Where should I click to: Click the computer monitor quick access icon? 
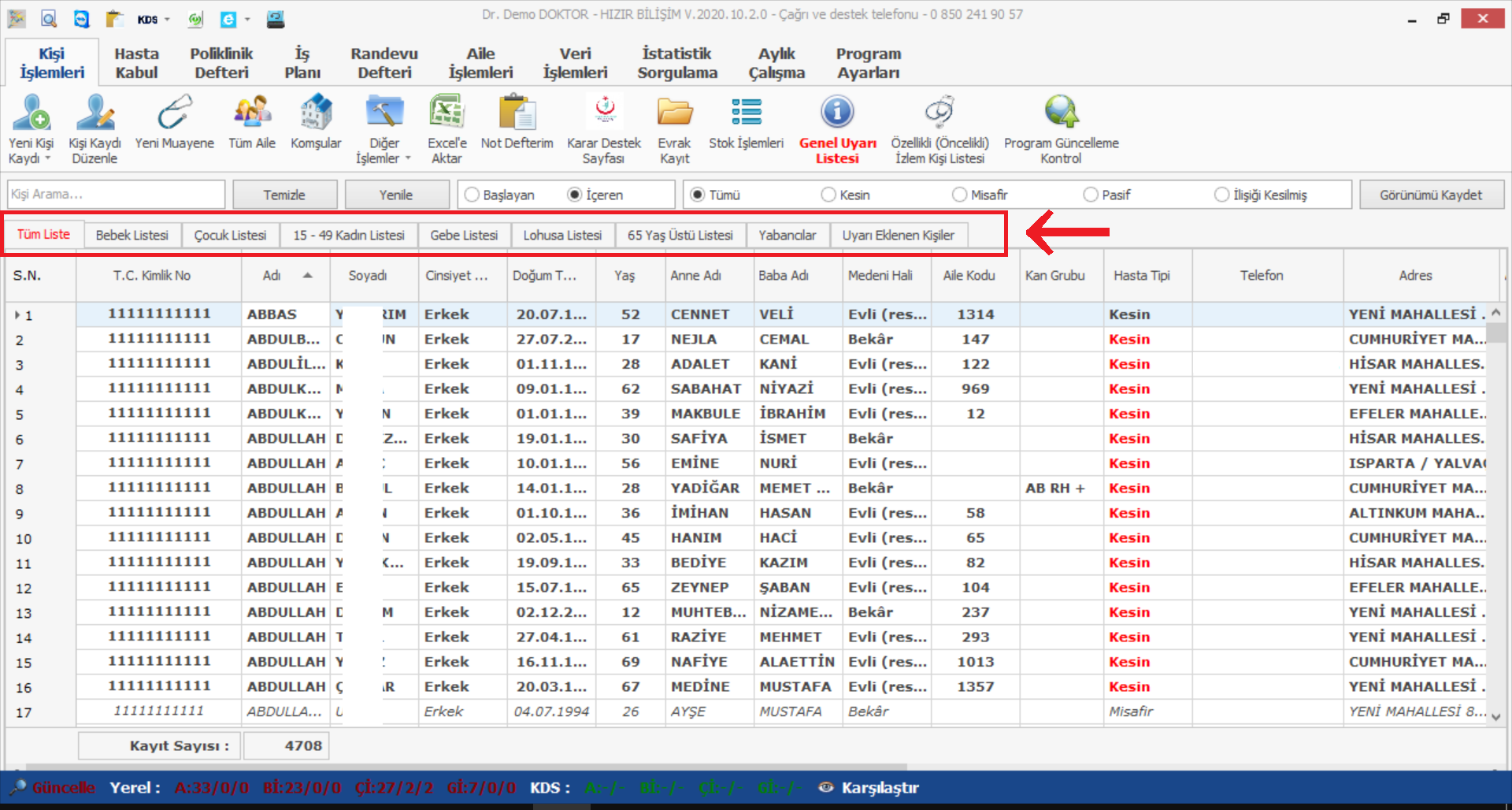pos(276,19)
